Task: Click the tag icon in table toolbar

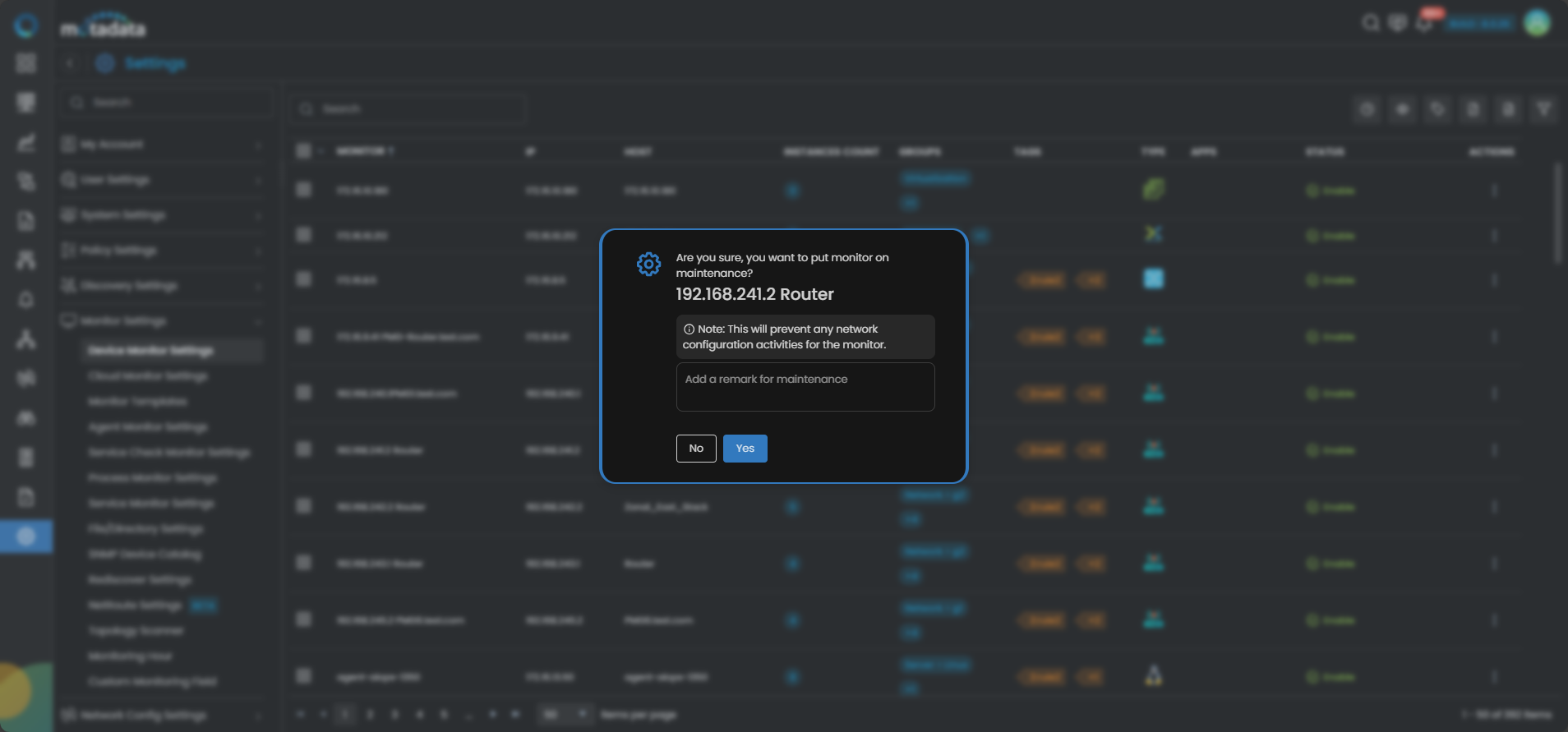Action: pyautogui.click(x=1437, y=109)
